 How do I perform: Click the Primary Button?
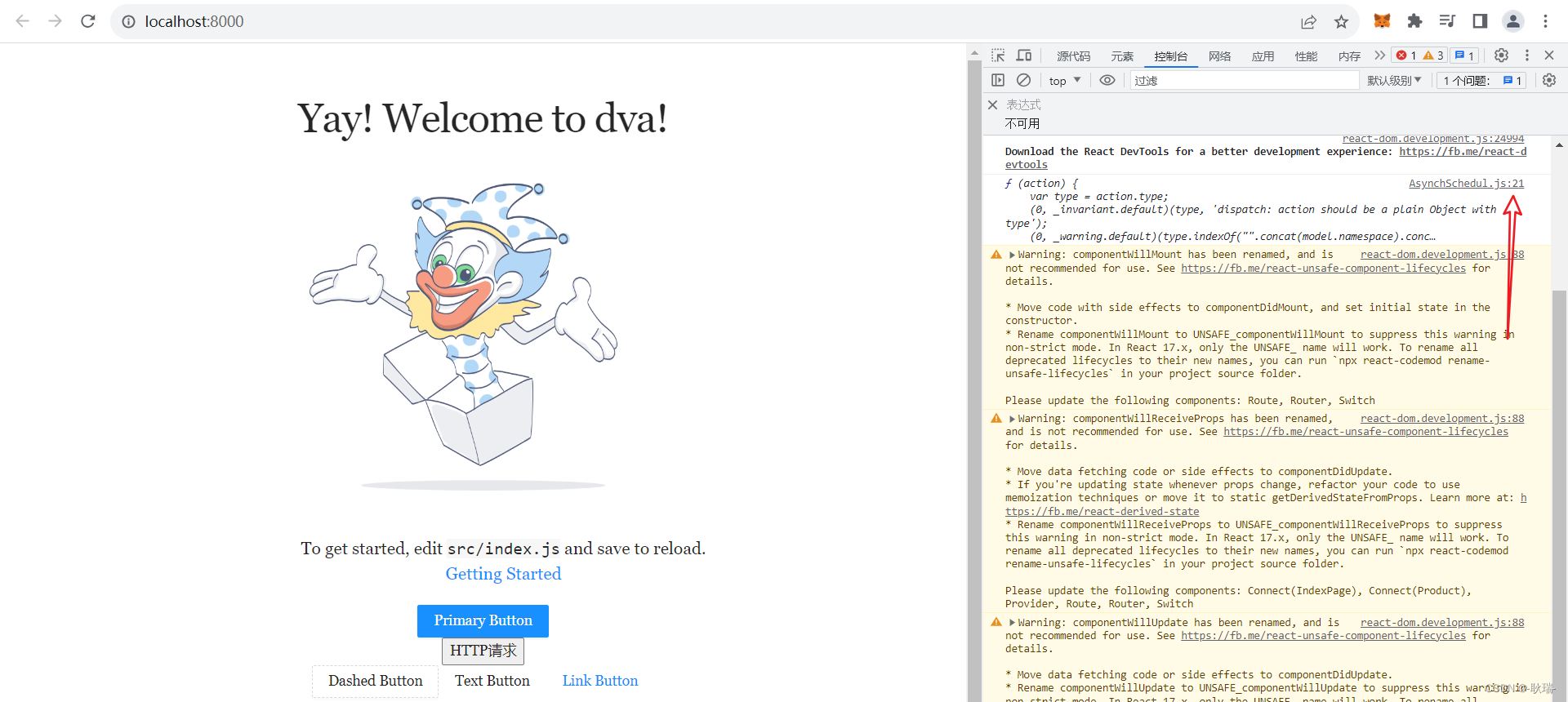pyautogui.click(x=483, y=621)
